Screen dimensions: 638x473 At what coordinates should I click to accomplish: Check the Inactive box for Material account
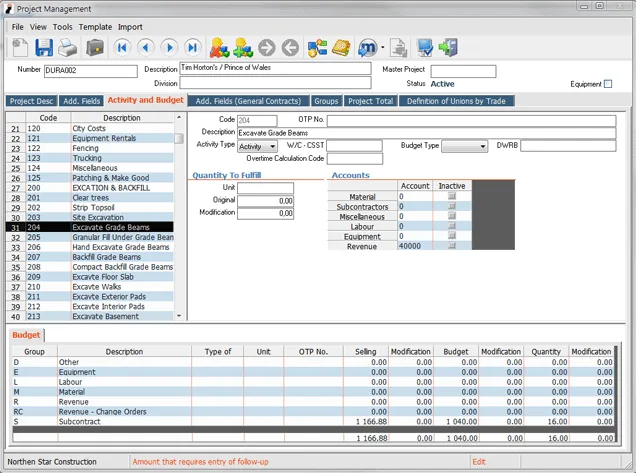point(452,196)
